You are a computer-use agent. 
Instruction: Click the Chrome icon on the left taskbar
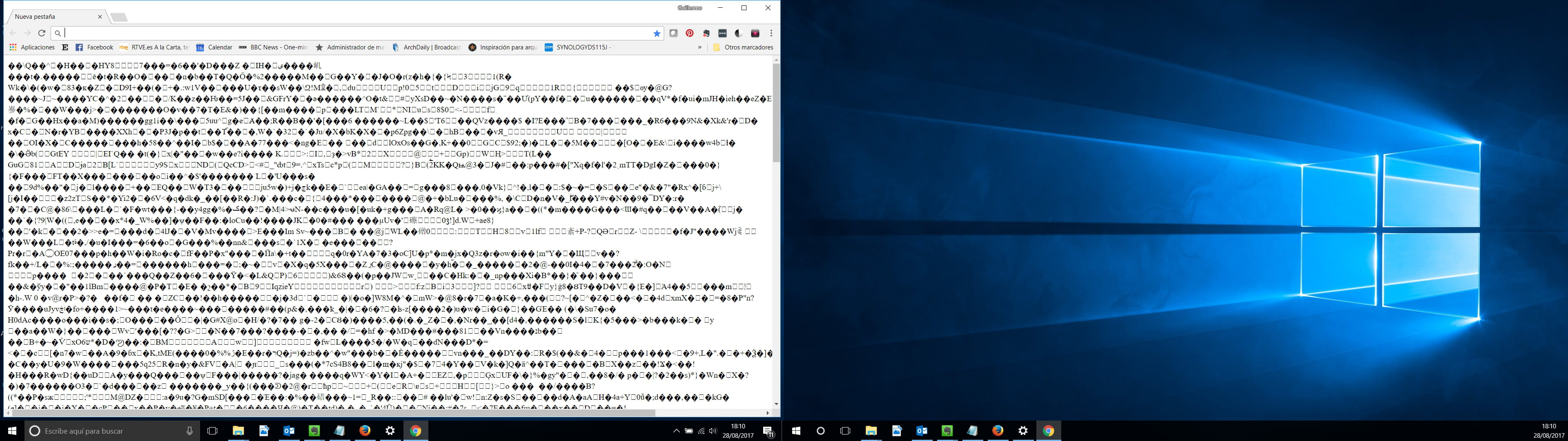point(416,431)
